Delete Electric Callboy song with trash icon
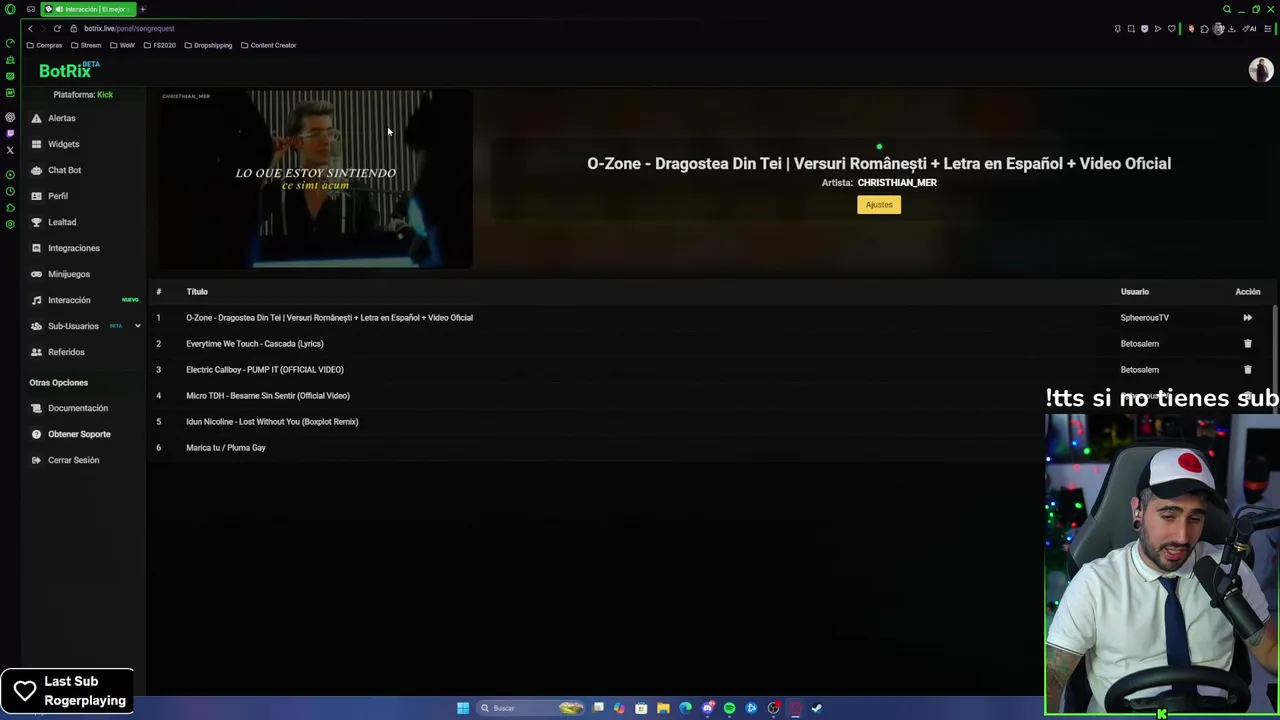The height and width of the screenshot is (720, 1280). [1247, 370]
